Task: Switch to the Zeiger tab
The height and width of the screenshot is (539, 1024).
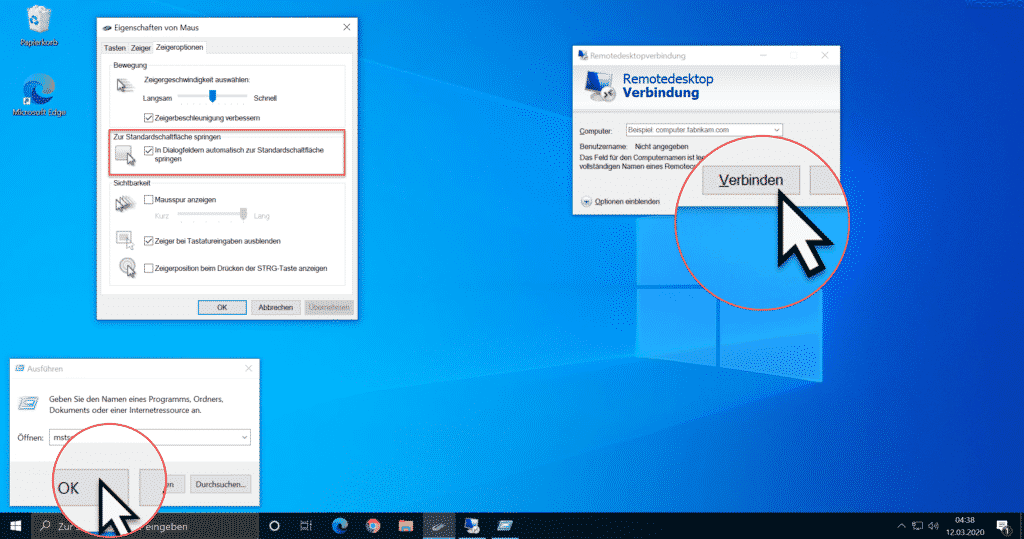Action: click(140, 48)
